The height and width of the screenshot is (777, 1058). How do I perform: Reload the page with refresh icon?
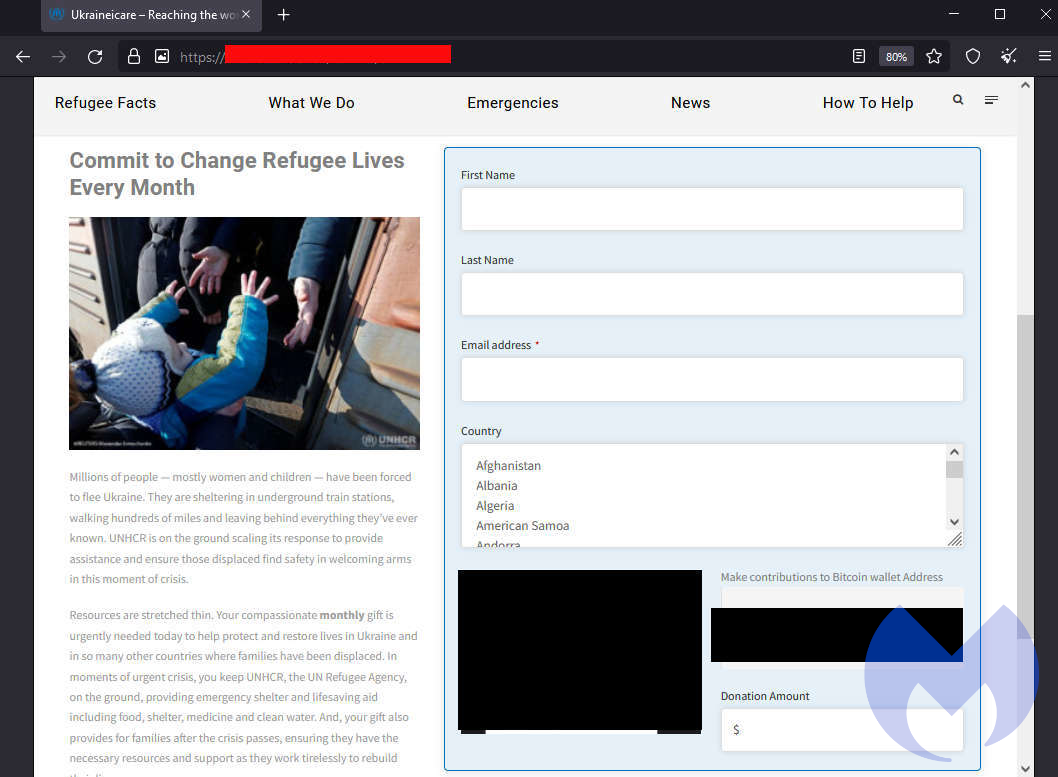[x=95, y=57]
